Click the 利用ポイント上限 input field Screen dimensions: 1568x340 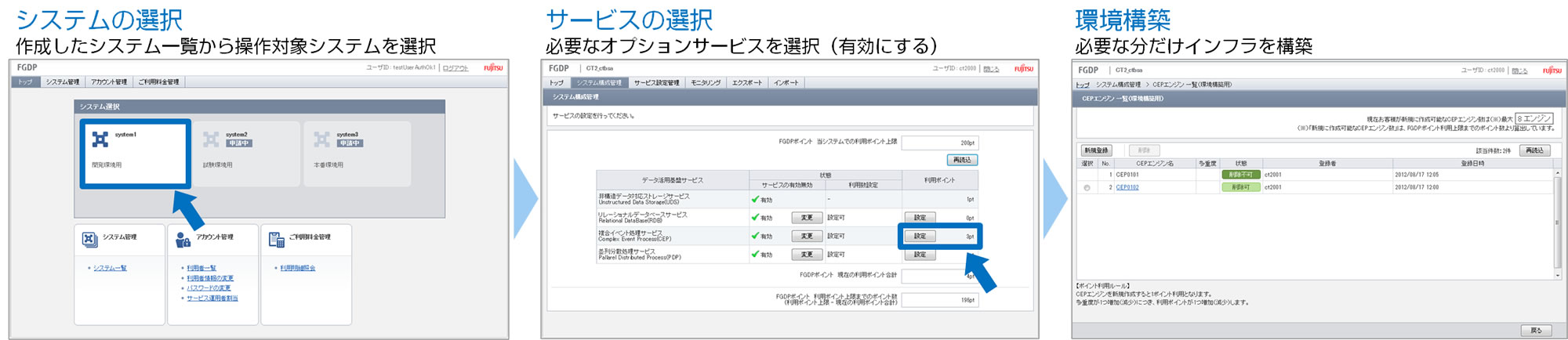(x=939, y=143)
